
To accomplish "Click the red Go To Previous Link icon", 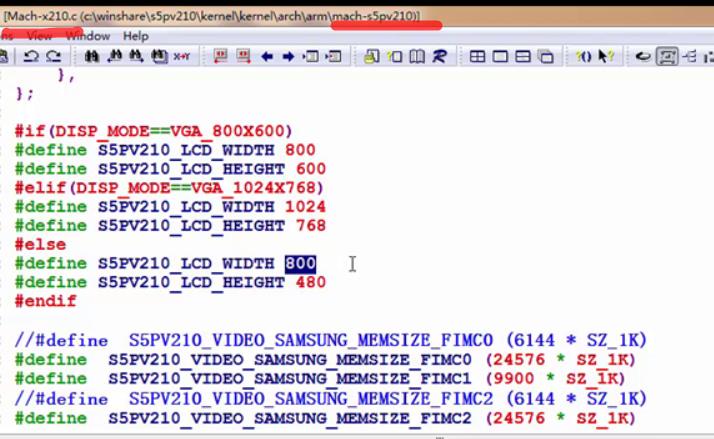I will [x=221, y=56].
